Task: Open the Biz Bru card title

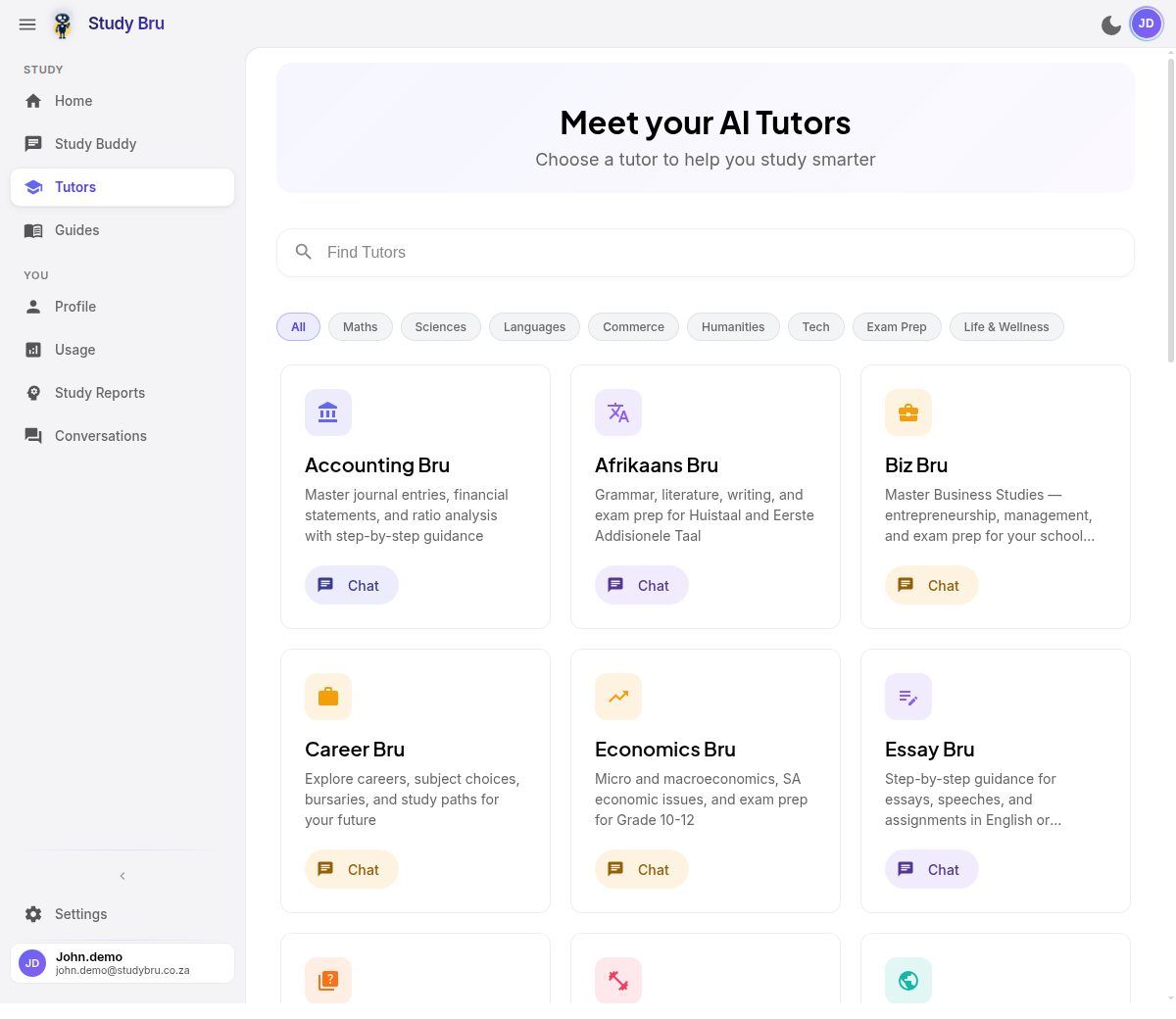Action: 916,465
